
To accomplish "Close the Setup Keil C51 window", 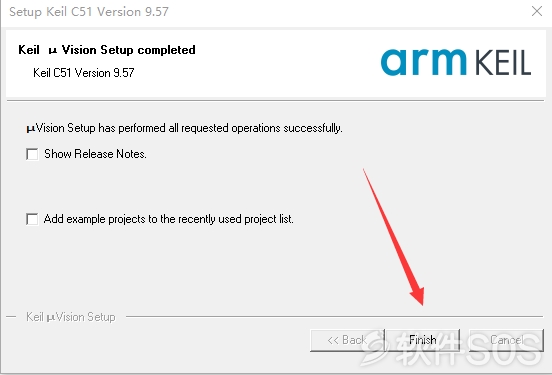I will click(x=537, y=11).
